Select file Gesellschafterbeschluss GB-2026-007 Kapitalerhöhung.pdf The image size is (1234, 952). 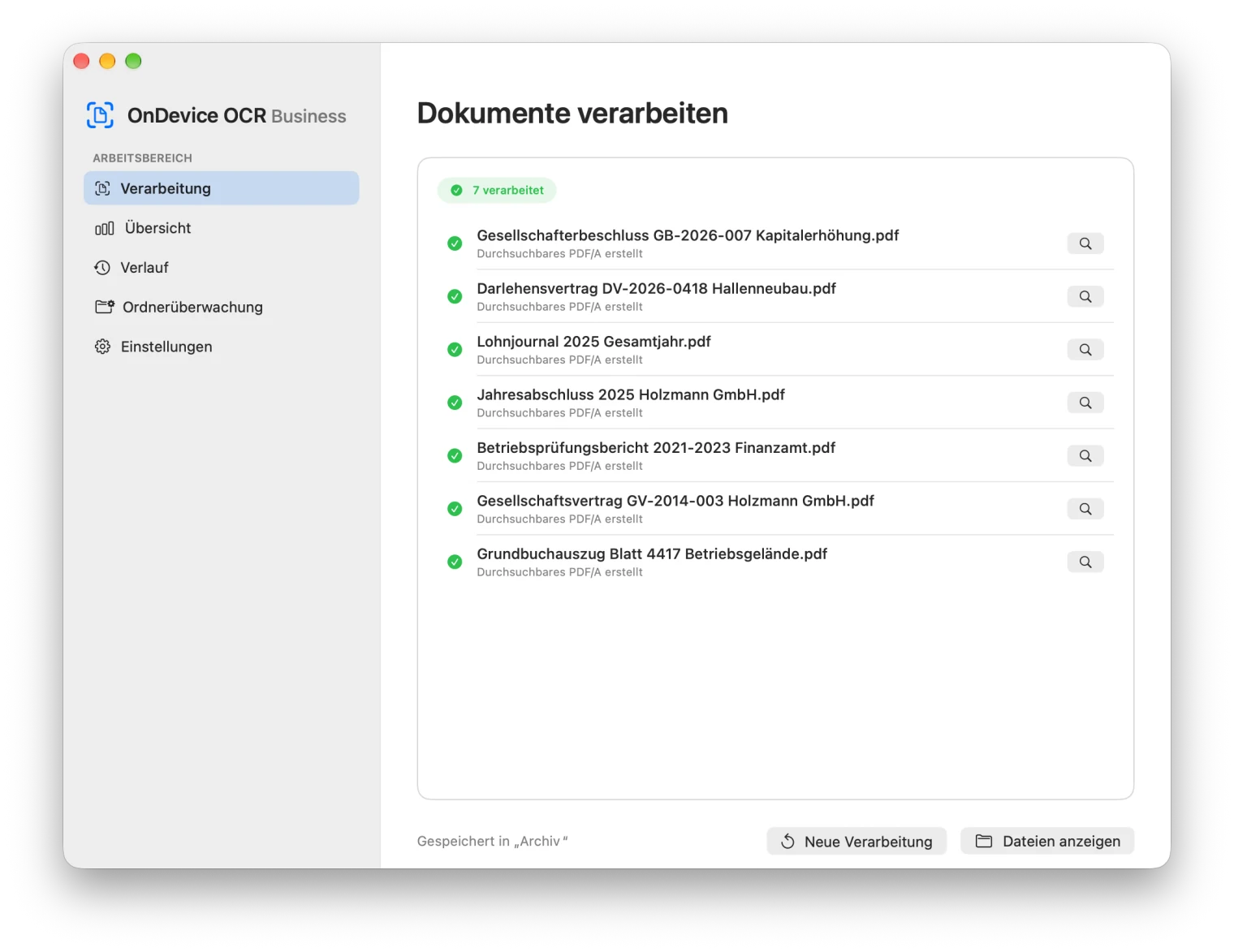pyautogui.click(x=688, y=235)
